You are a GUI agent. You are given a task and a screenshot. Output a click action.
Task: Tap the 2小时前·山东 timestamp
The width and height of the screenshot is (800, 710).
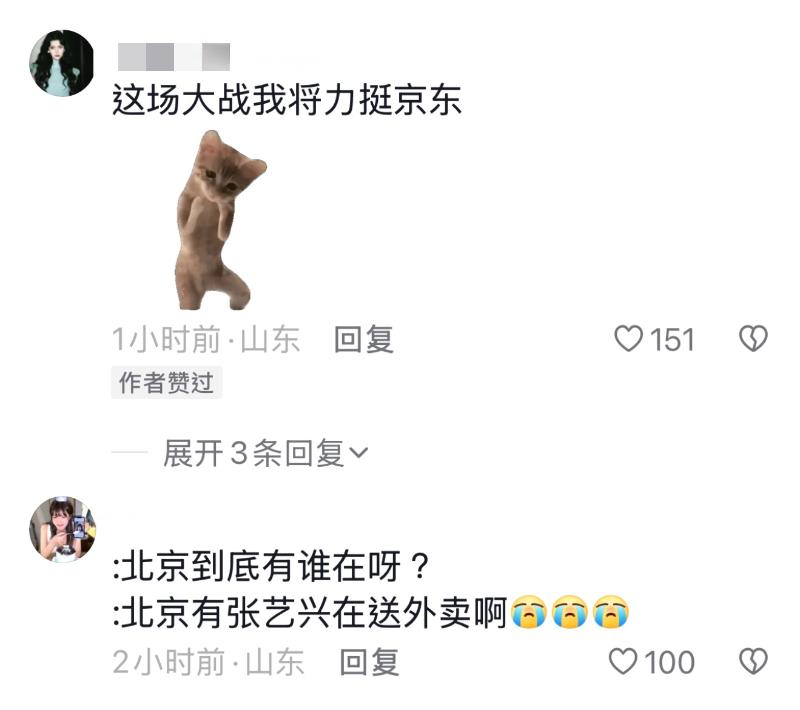coord(208,662)
